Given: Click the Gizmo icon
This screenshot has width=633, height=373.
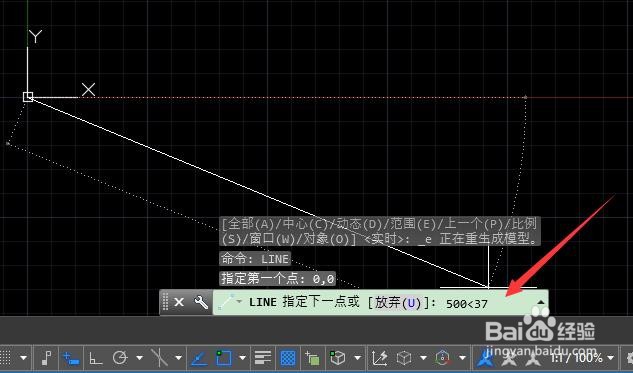Looking at the screenshot, I should click(442, 358).
